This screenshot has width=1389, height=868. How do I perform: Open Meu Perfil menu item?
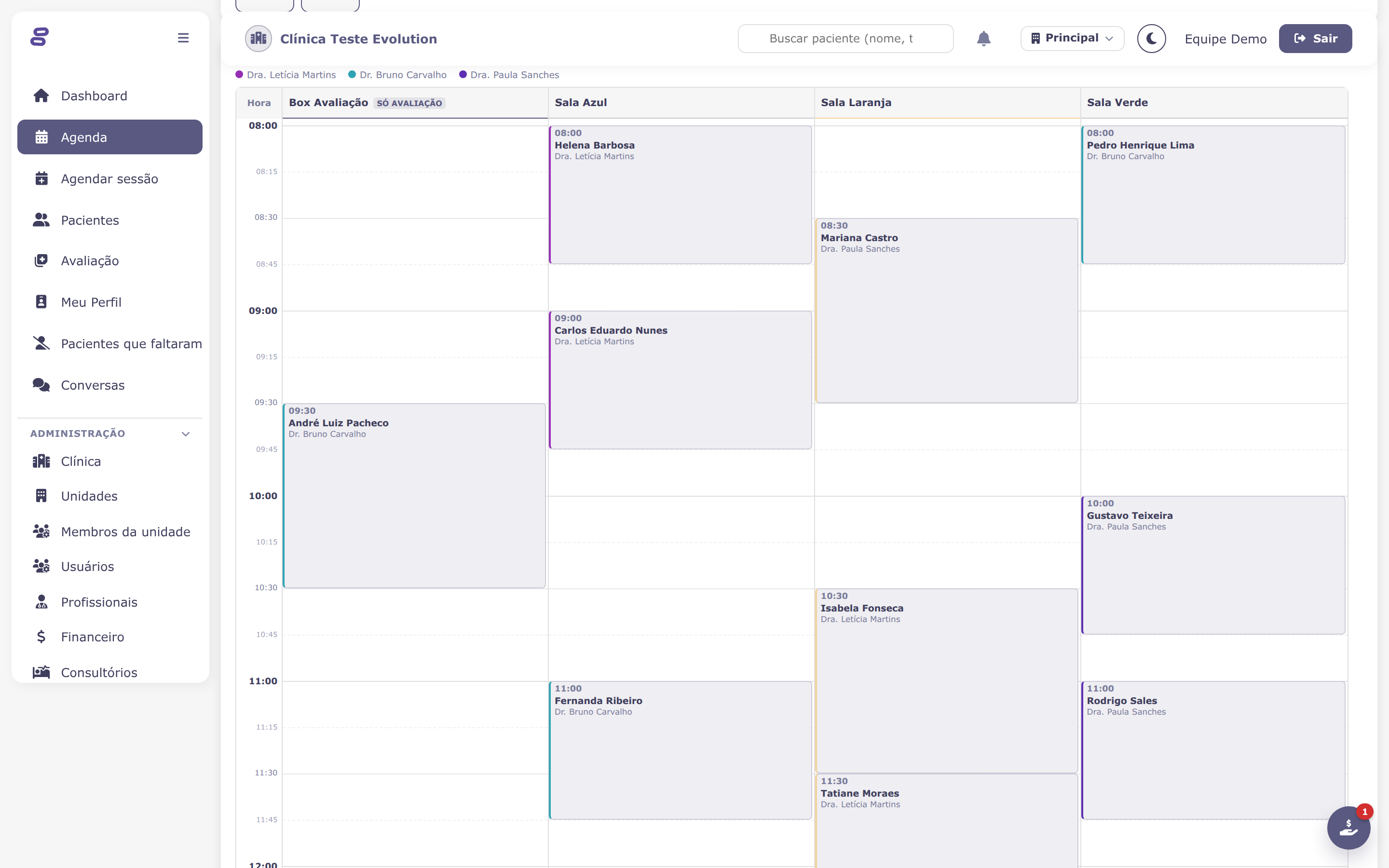109,302
